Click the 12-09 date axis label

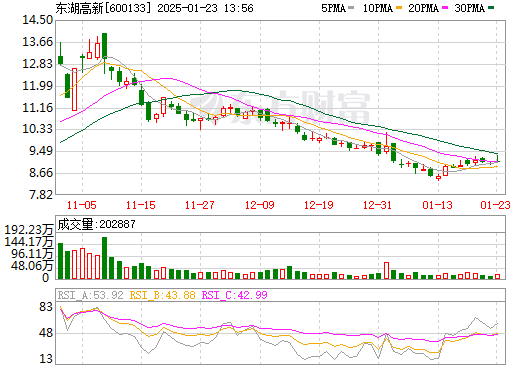click(x=260, y=205)
